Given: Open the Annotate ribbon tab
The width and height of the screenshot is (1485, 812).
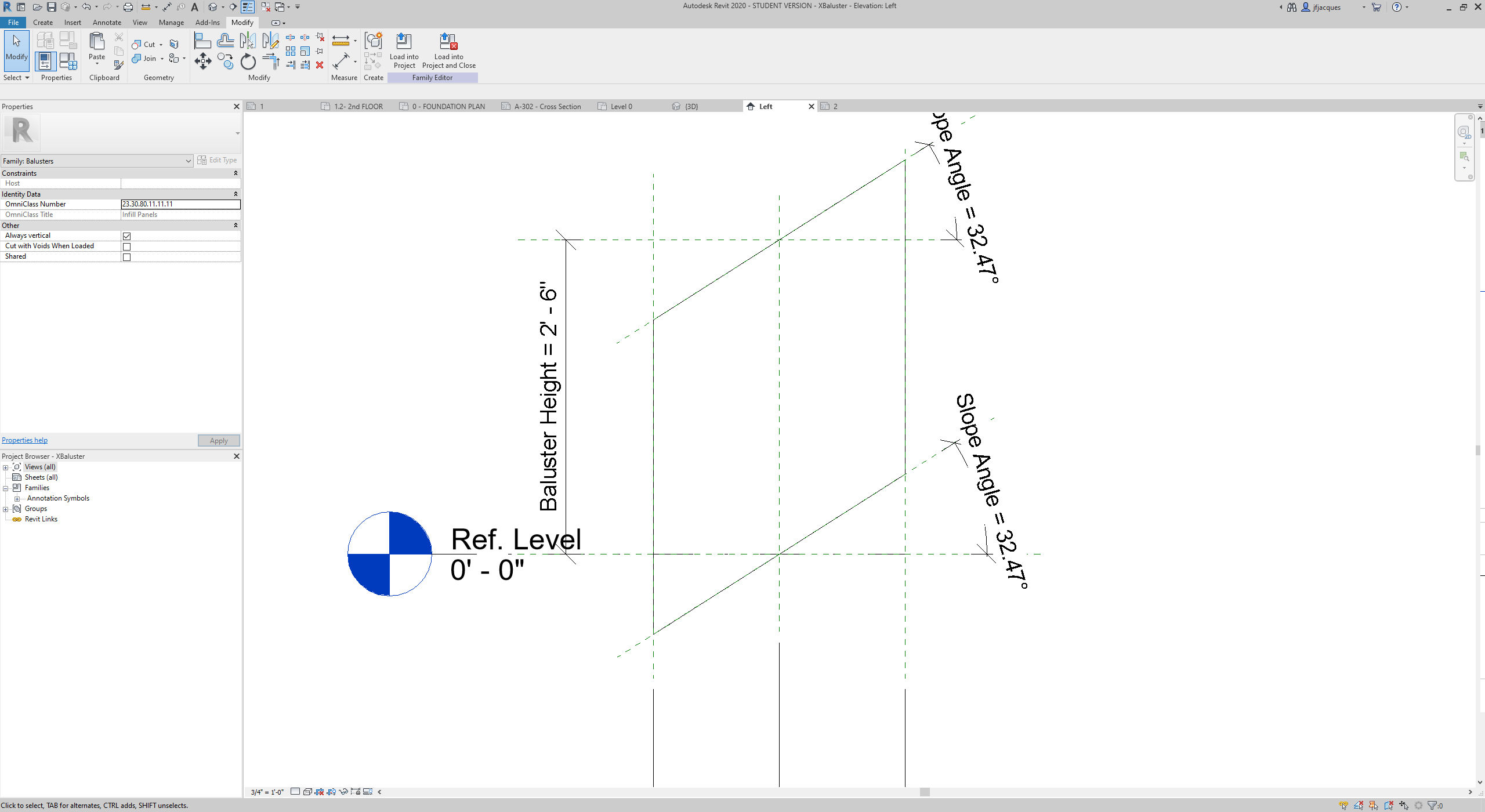Looking at the screenshot, I should click(x=107, y=23).
